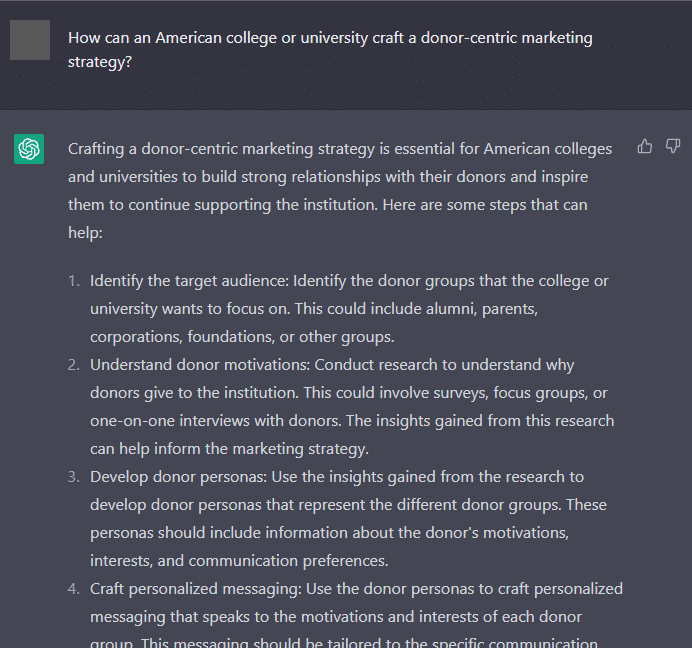
Task: Click the gray user avatar square
Action: pyautogui.click(x=30, y=40)
